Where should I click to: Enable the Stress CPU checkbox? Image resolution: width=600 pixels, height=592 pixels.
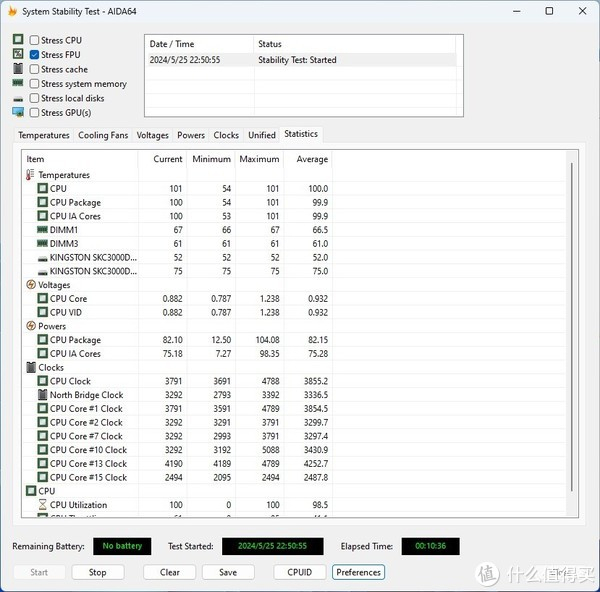point(34,40)
